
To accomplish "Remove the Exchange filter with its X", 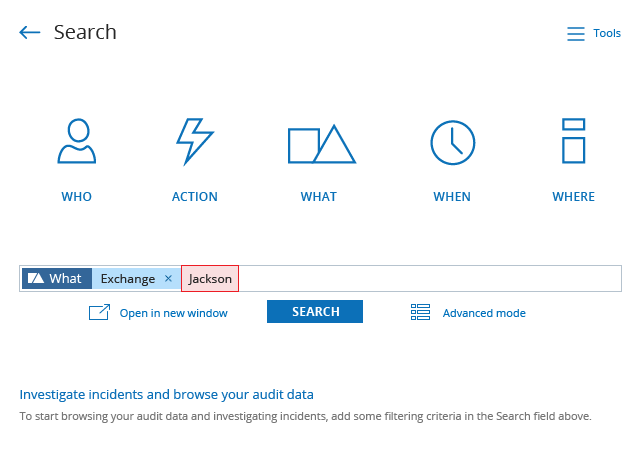I will click(168, 278).
